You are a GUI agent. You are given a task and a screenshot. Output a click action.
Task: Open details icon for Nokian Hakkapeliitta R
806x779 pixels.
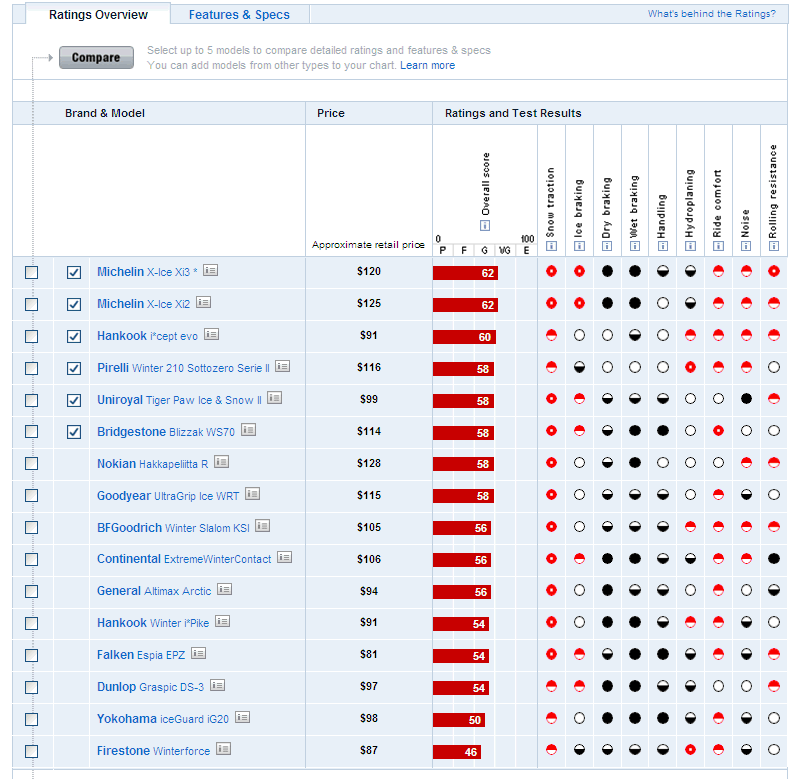pyautogui.click(x=221, y=462)
